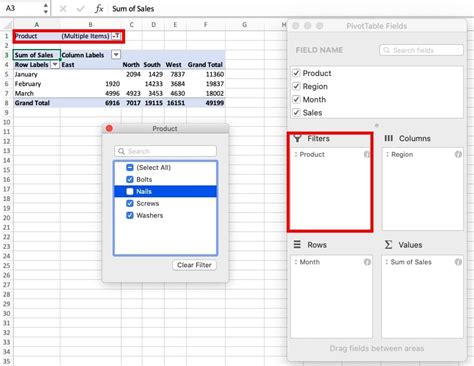Click the info icon next to Month in Rows

[x=367, y=262]
